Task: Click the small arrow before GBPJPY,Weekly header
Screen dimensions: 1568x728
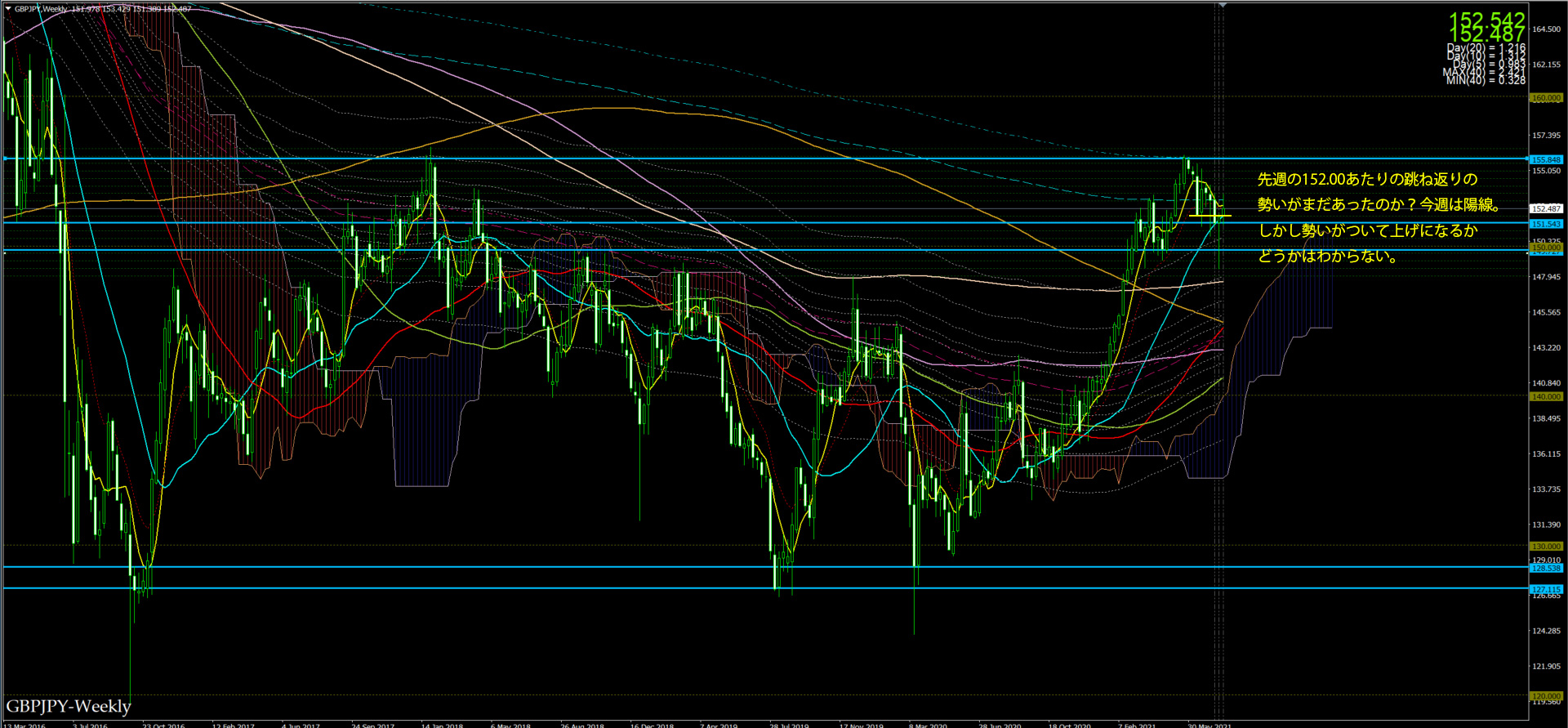Action: [8, 9]
